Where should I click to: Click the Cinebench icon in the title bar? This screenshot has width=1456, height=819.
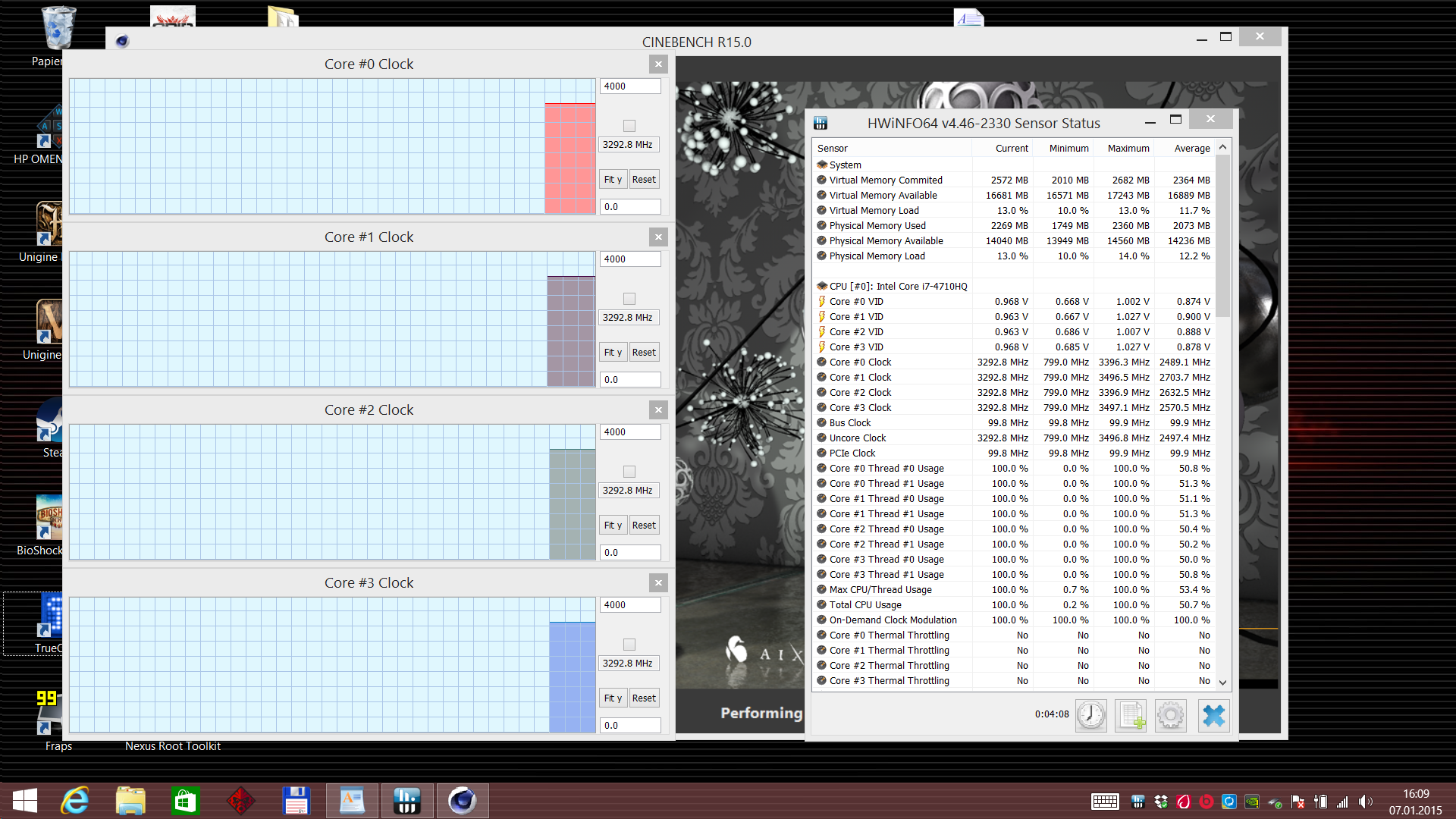tap(122, 41)
